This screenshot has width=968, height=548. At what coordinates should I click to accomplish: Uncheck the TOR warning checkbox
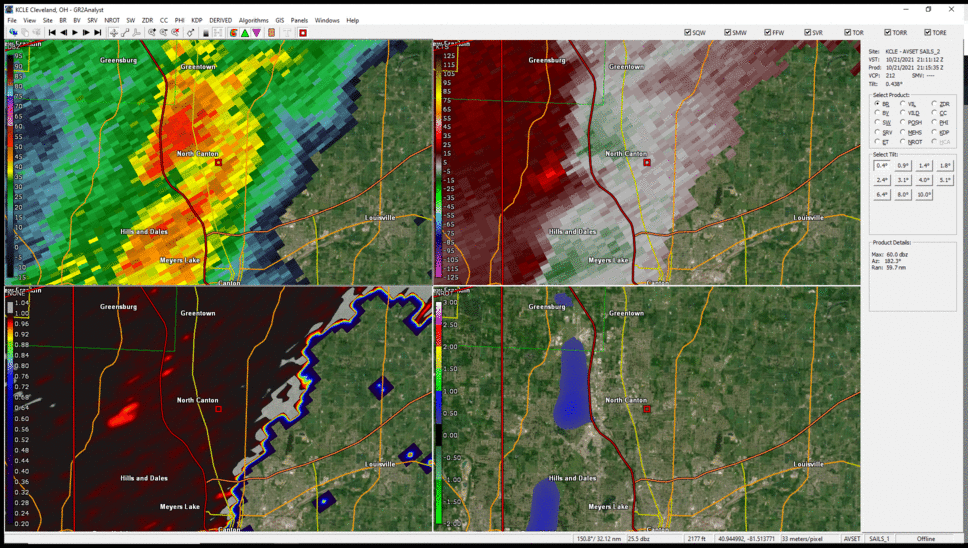coord(848,33)
